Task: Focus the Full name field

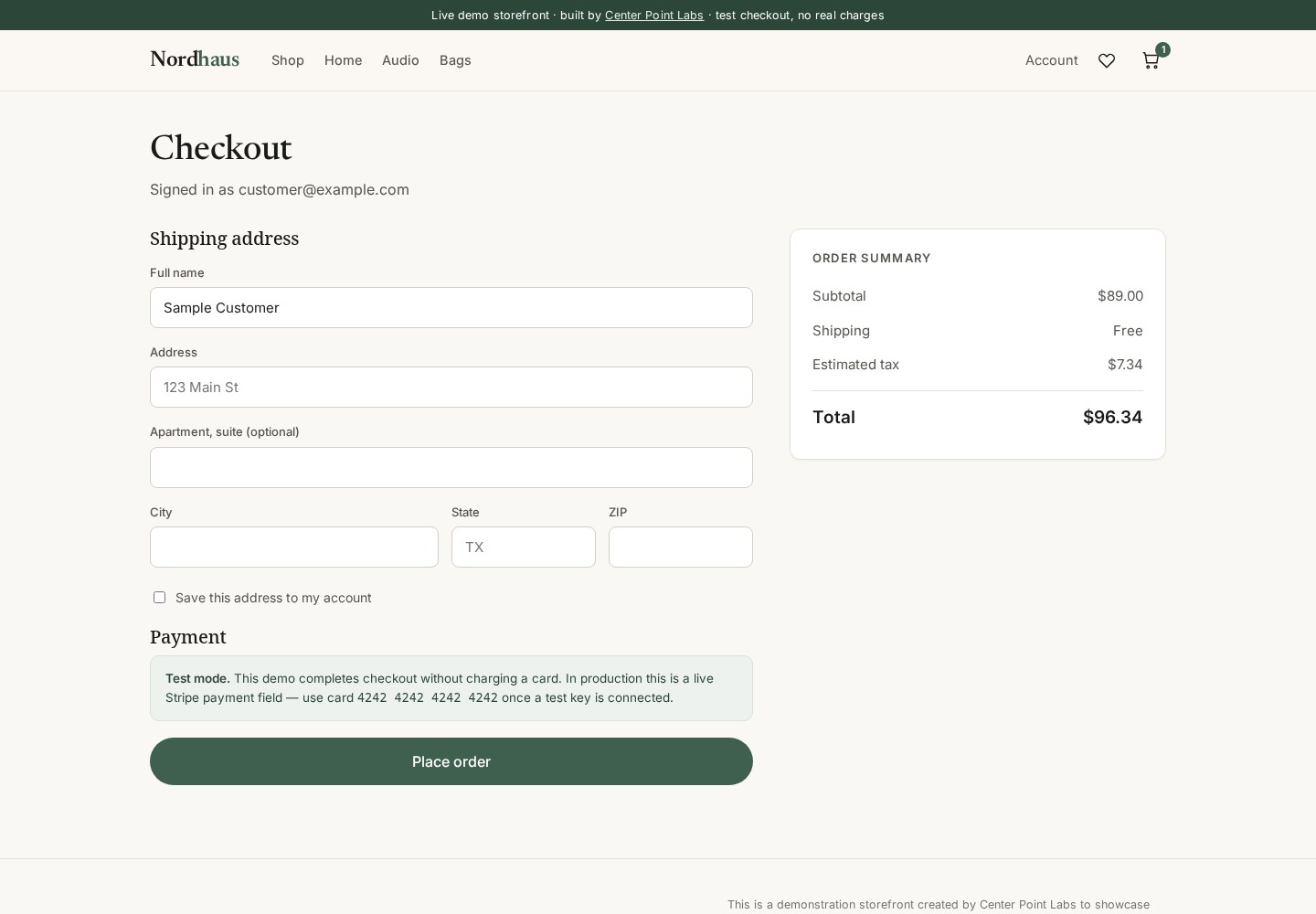Action: 451,307
